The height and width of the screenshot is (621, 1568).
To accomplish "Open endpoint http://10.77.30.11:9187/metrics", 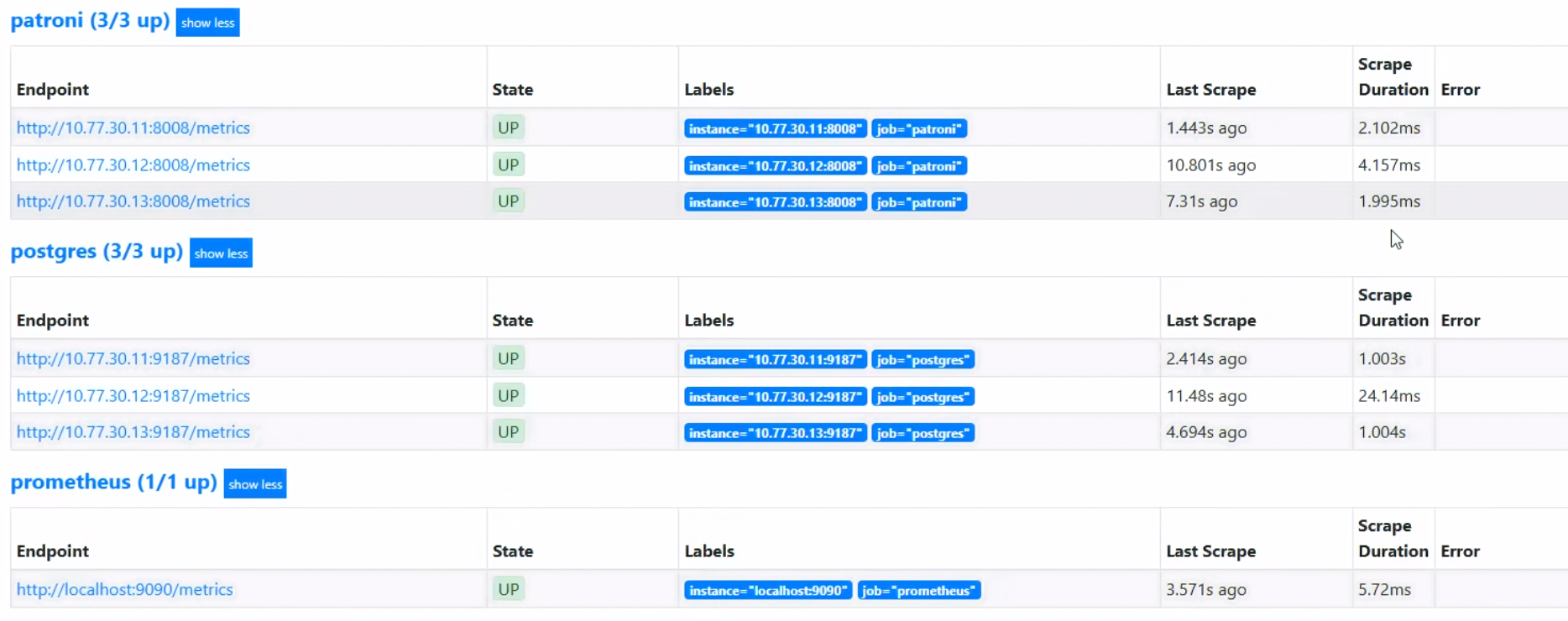I will [x=133, y=358].
